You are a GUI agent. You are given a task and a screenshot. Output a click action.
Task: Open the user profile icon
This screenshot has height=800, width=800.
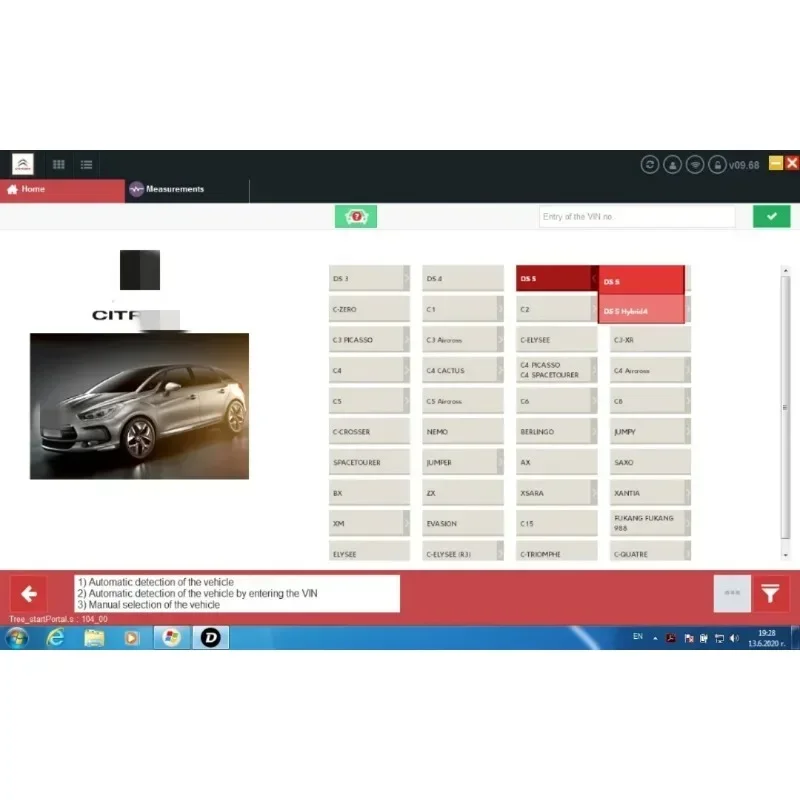(672, 165)
